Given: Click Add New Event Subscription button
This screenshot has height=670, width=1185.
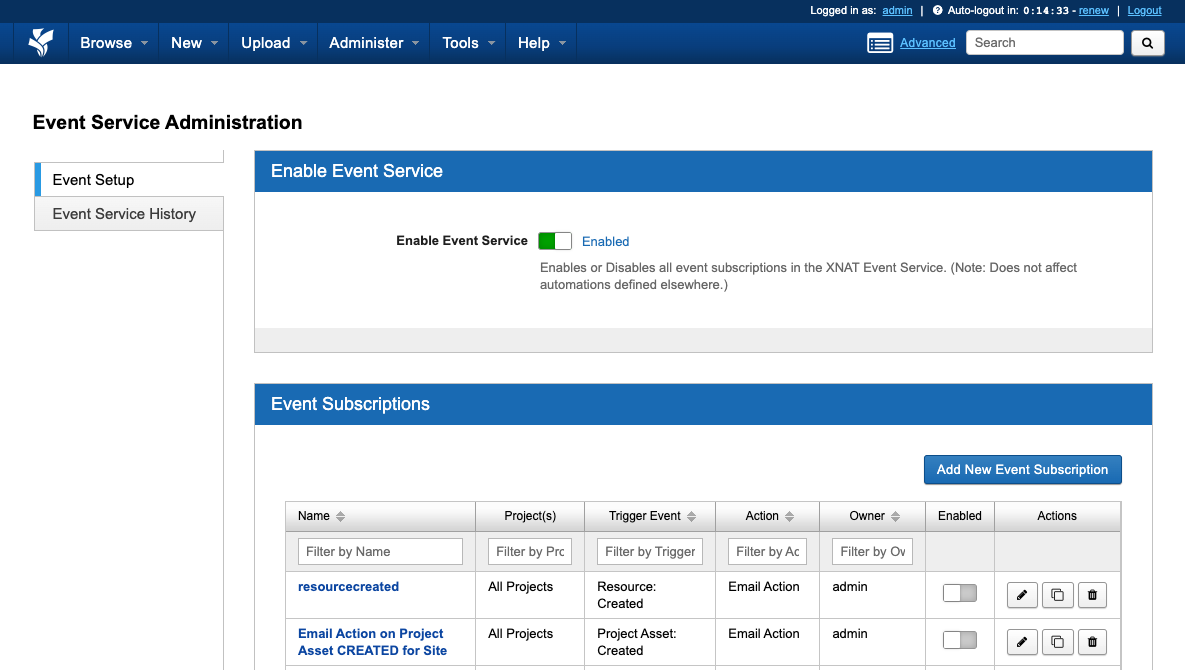Looking at the screenshot, I should tap(1022, 470).
